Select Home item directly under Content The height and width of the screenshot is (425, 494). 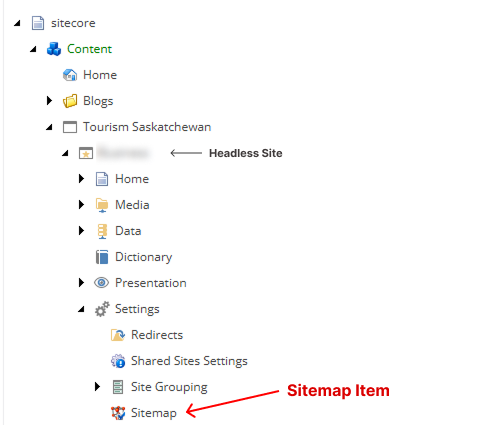coord(100,75)
